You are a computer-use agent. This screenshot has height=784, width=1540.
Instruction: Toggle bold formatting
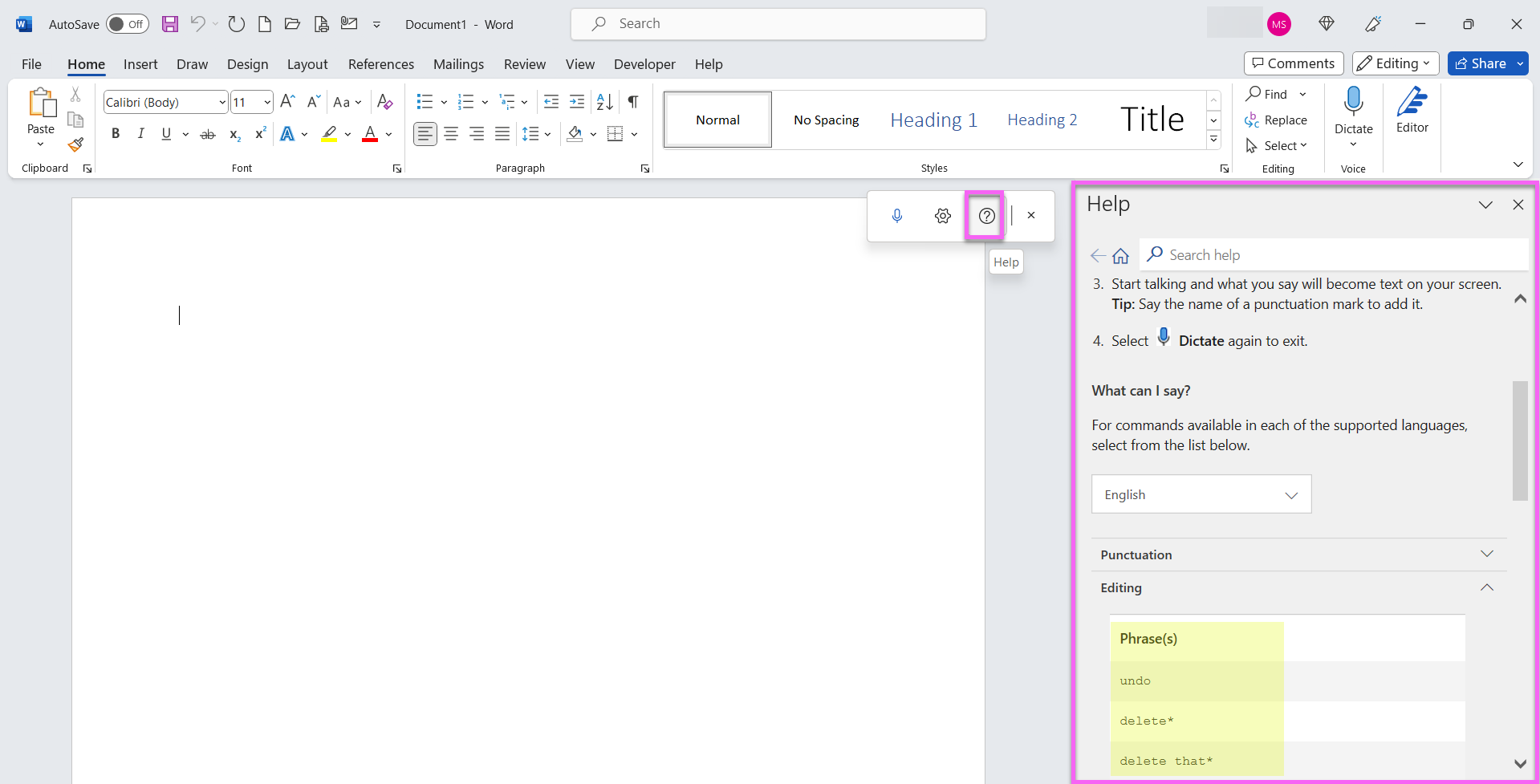point(115,133)
